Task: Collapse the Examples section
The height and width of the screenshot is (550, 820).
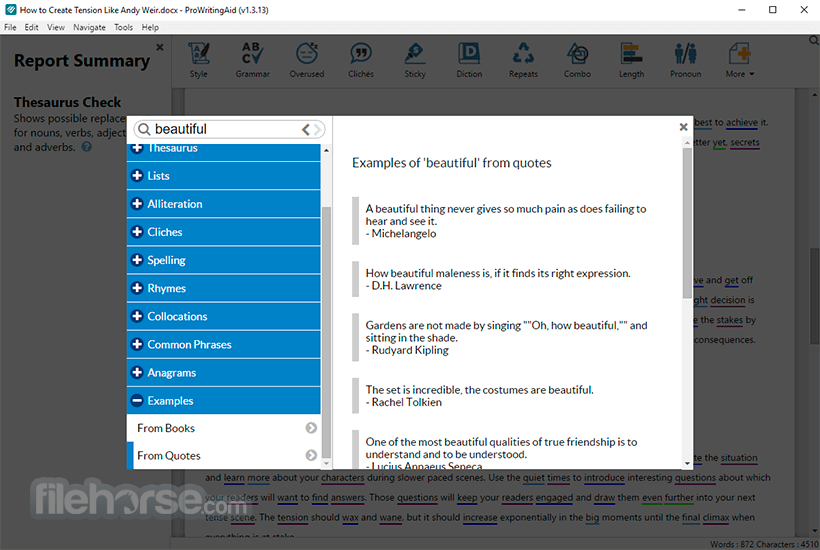Action: click(x=223, y=401)
